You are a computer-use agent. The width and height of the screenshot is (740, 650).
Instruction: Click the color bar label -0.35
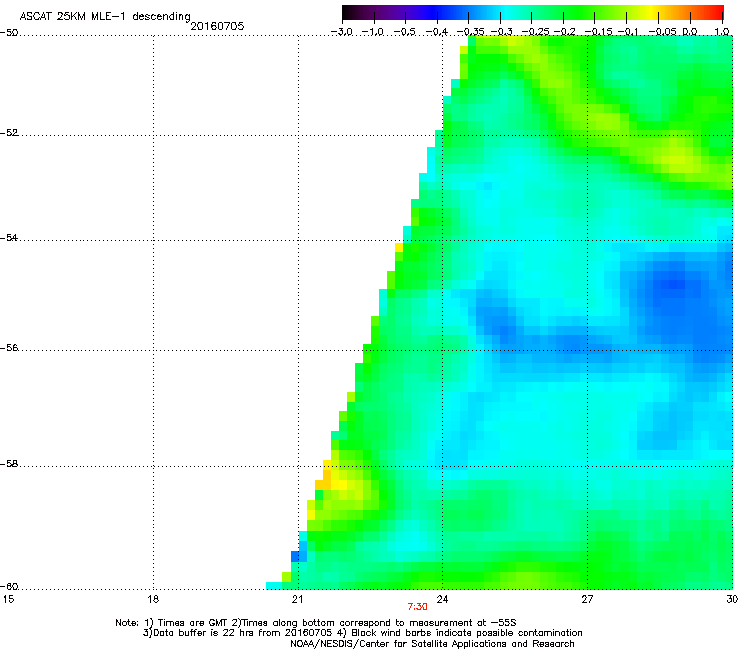471,32
